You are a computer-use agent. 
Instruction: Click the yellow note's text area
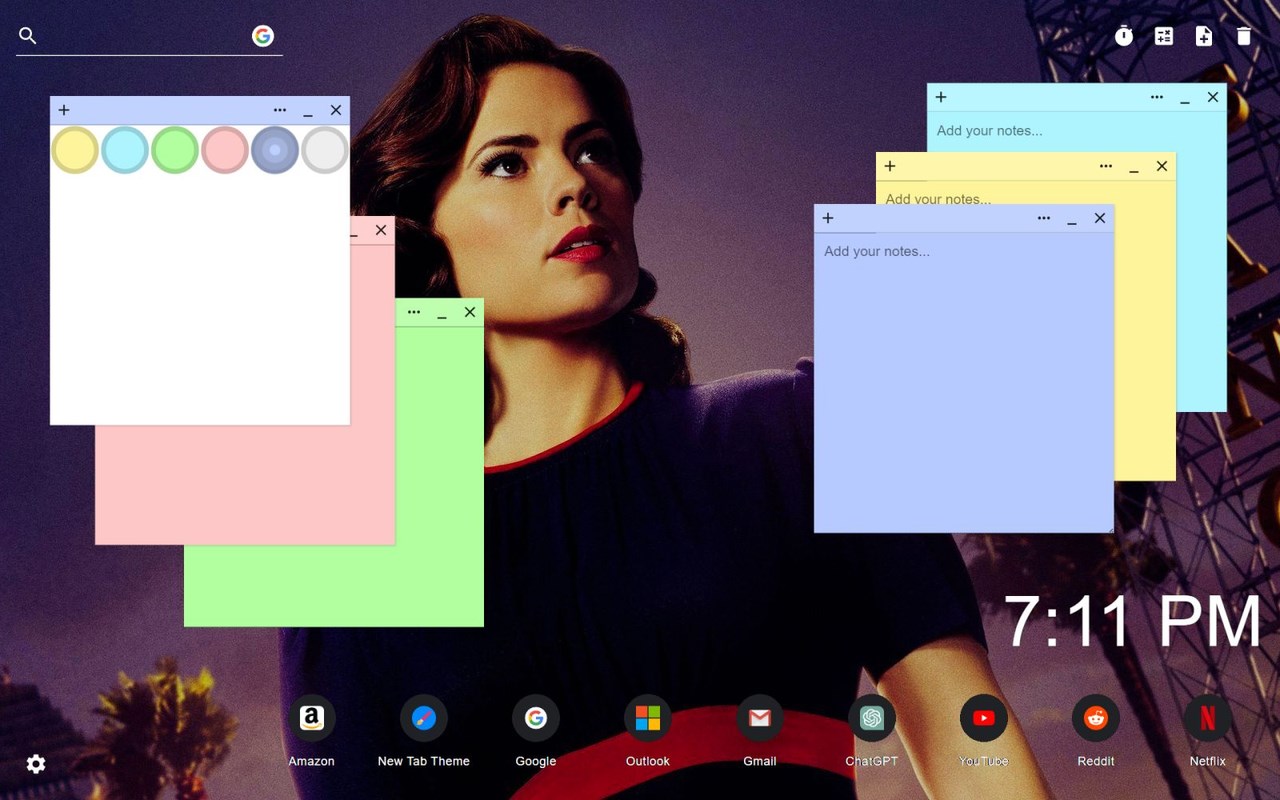pyautogui.click(x=1026, y=193)
